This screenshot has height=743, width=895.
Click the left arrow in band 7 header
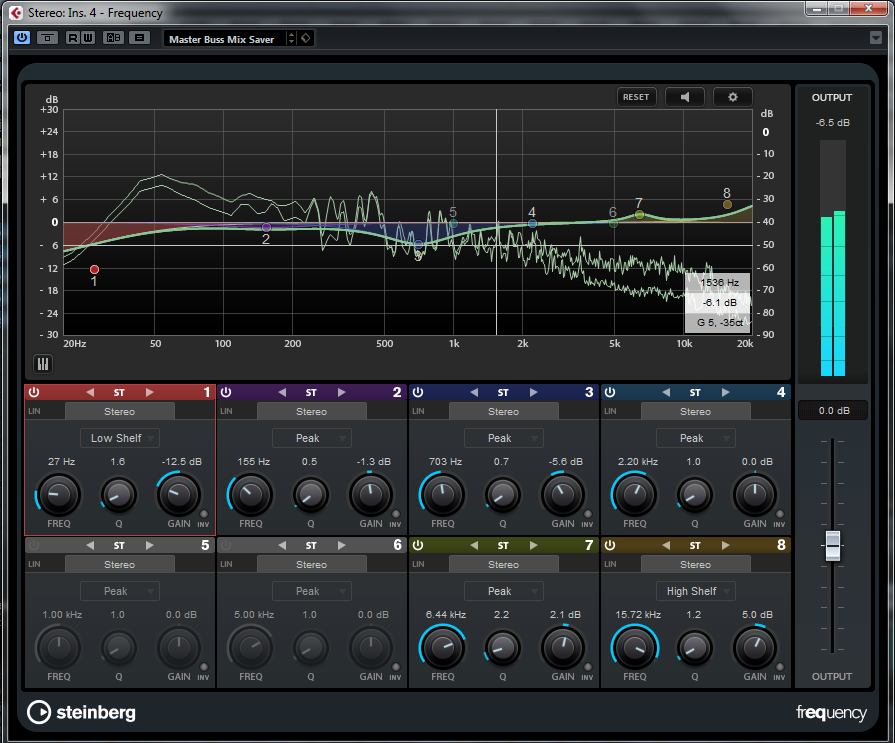474,545
